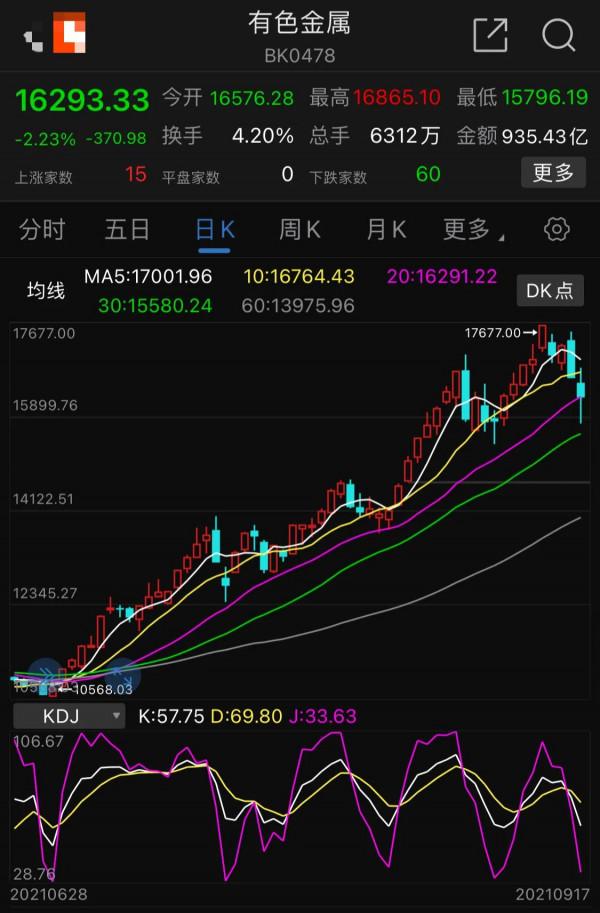Tap the -370.98 change amount

click(117, 139)
